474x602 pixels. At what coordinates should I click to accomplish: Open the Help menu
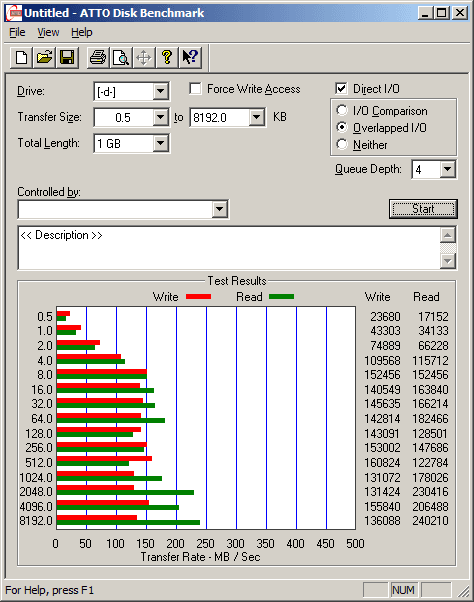point(82,33)
